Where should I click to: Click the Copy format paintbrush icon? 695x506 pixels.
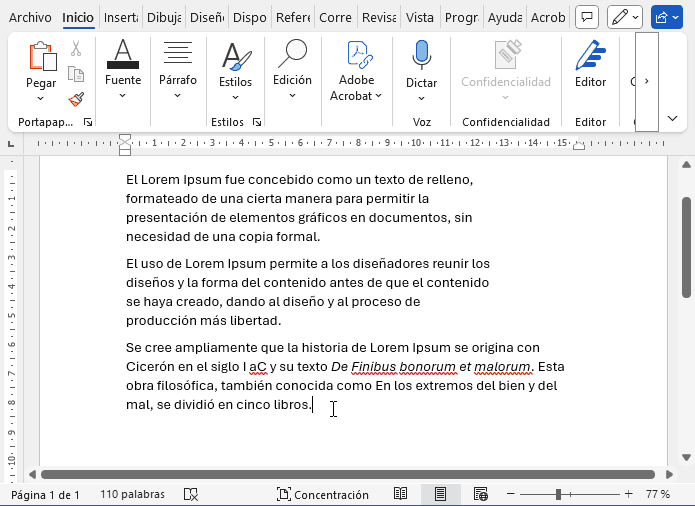click(76, 98)
